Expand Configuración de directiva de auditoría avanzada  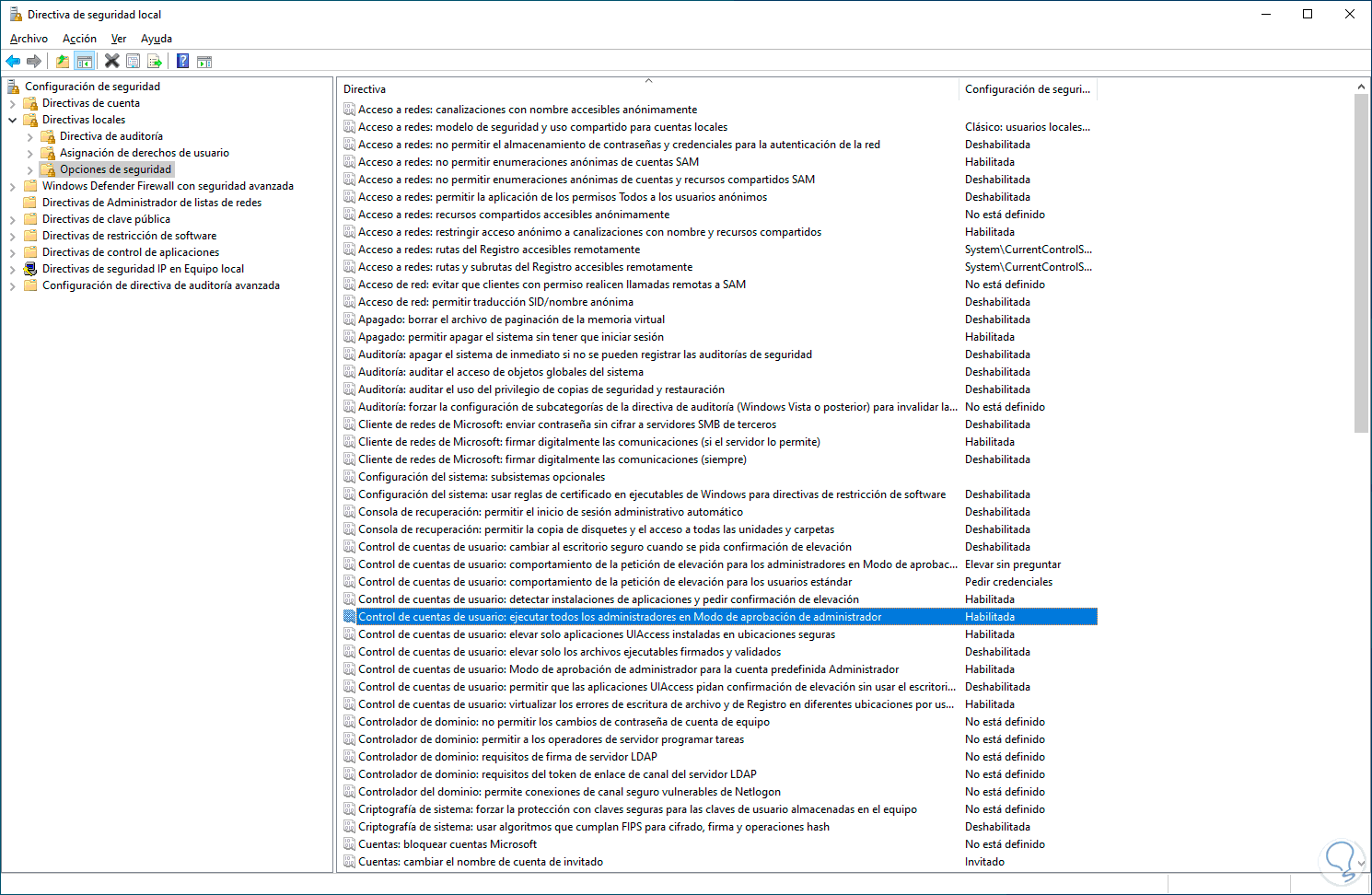click(13, 285)
